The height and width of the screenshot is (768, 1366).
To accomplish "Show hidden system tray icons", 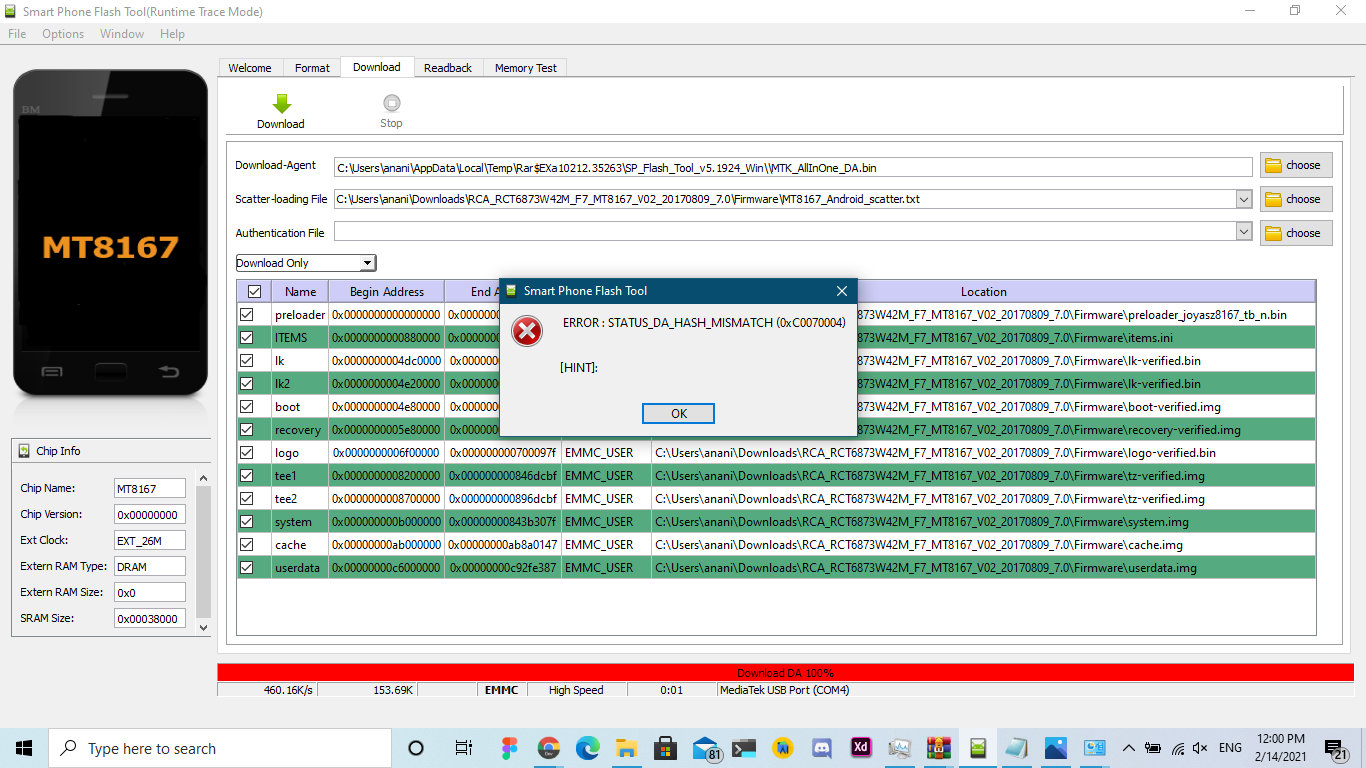I will click(x=1129, y=748).
